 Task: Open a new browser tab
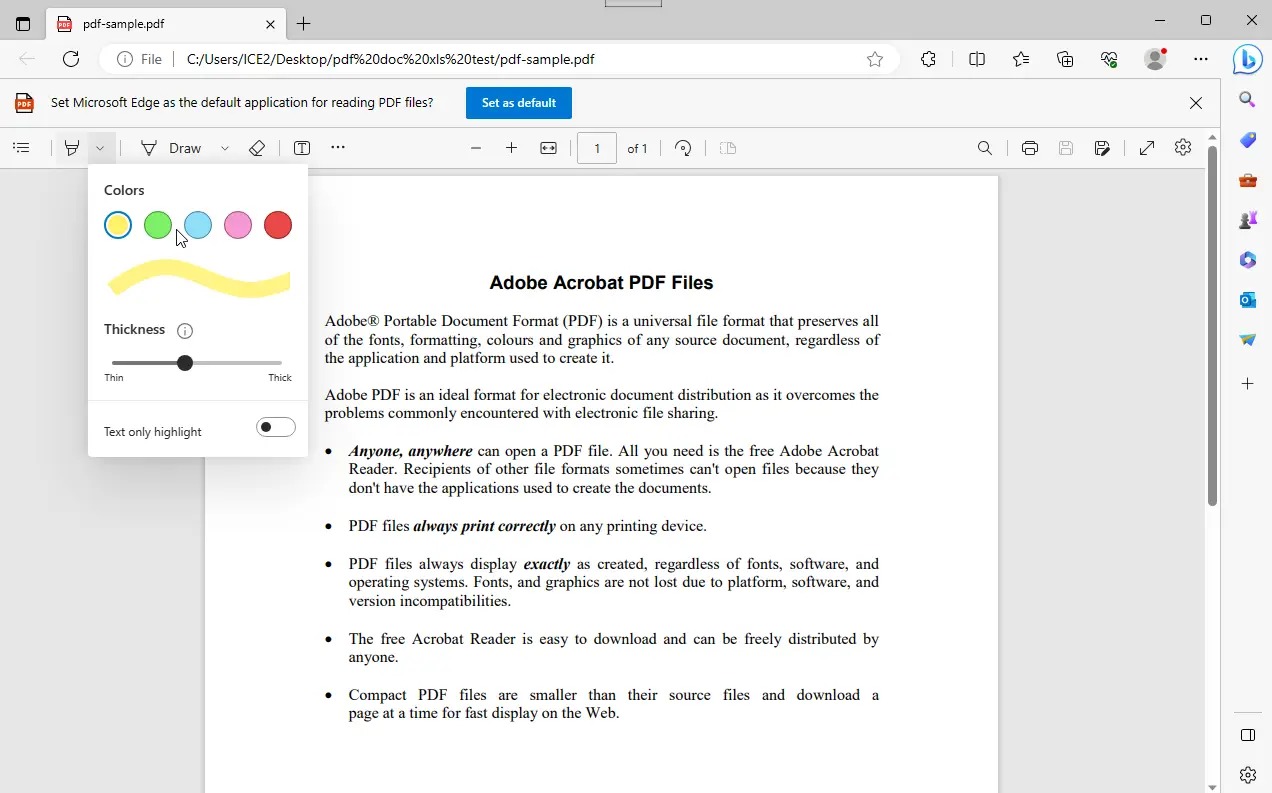click(304, 24)
